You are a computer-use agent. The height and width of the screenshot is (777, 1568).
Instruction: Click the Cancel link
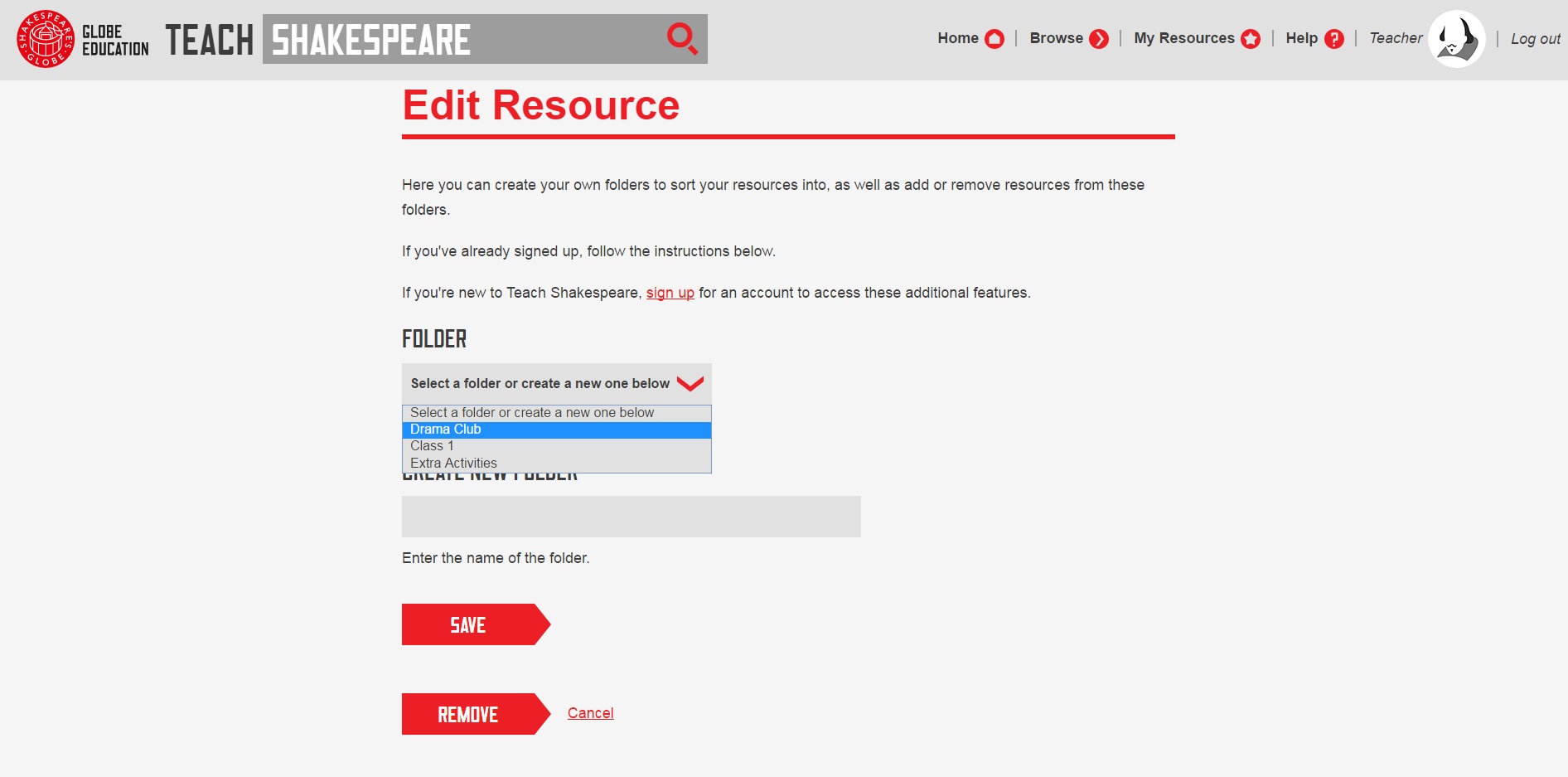[x=591, y=713]
